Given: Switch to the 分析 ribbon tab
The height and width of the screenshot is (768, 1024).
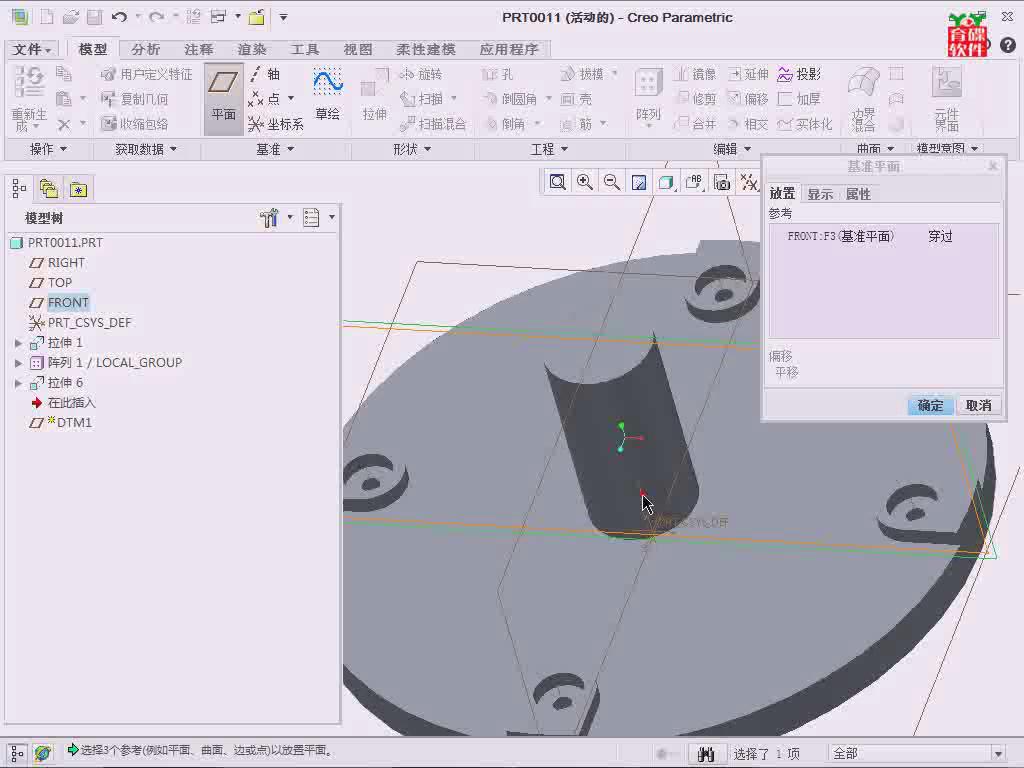Looking at the screenshot, I should (145, 49).
